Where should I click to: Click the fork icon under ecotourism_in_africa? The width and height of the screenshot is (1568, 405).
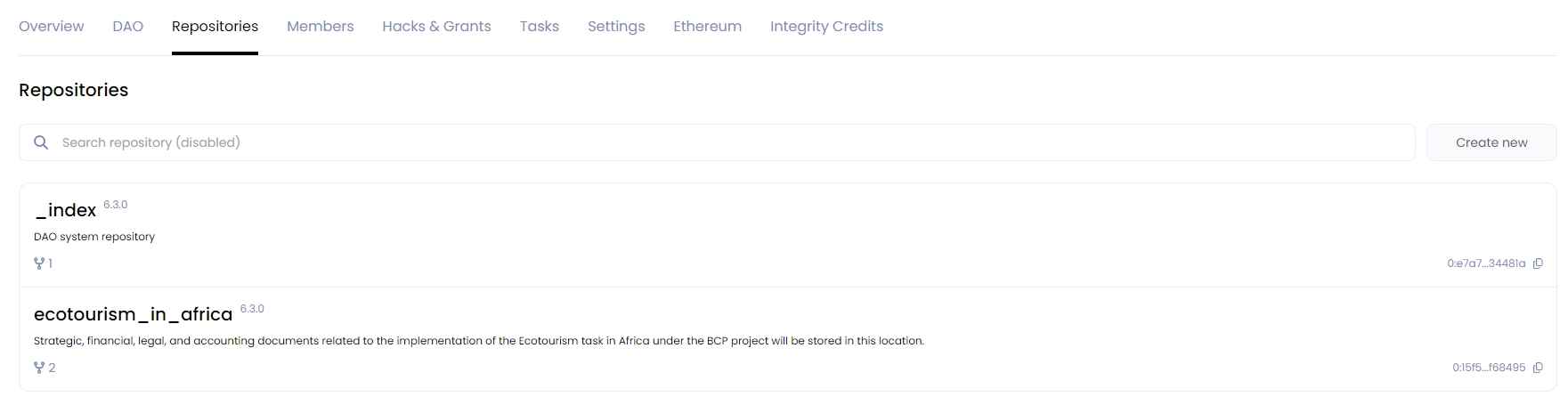click(39, 368)
